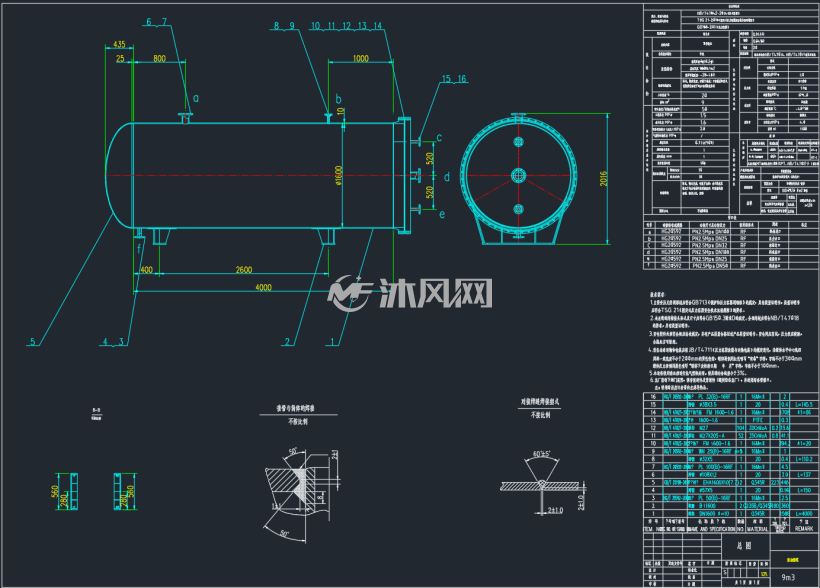The height and width of the screenshot is (588, 820).
Task: Click the 9m3 text in title block
Action: 788,577
